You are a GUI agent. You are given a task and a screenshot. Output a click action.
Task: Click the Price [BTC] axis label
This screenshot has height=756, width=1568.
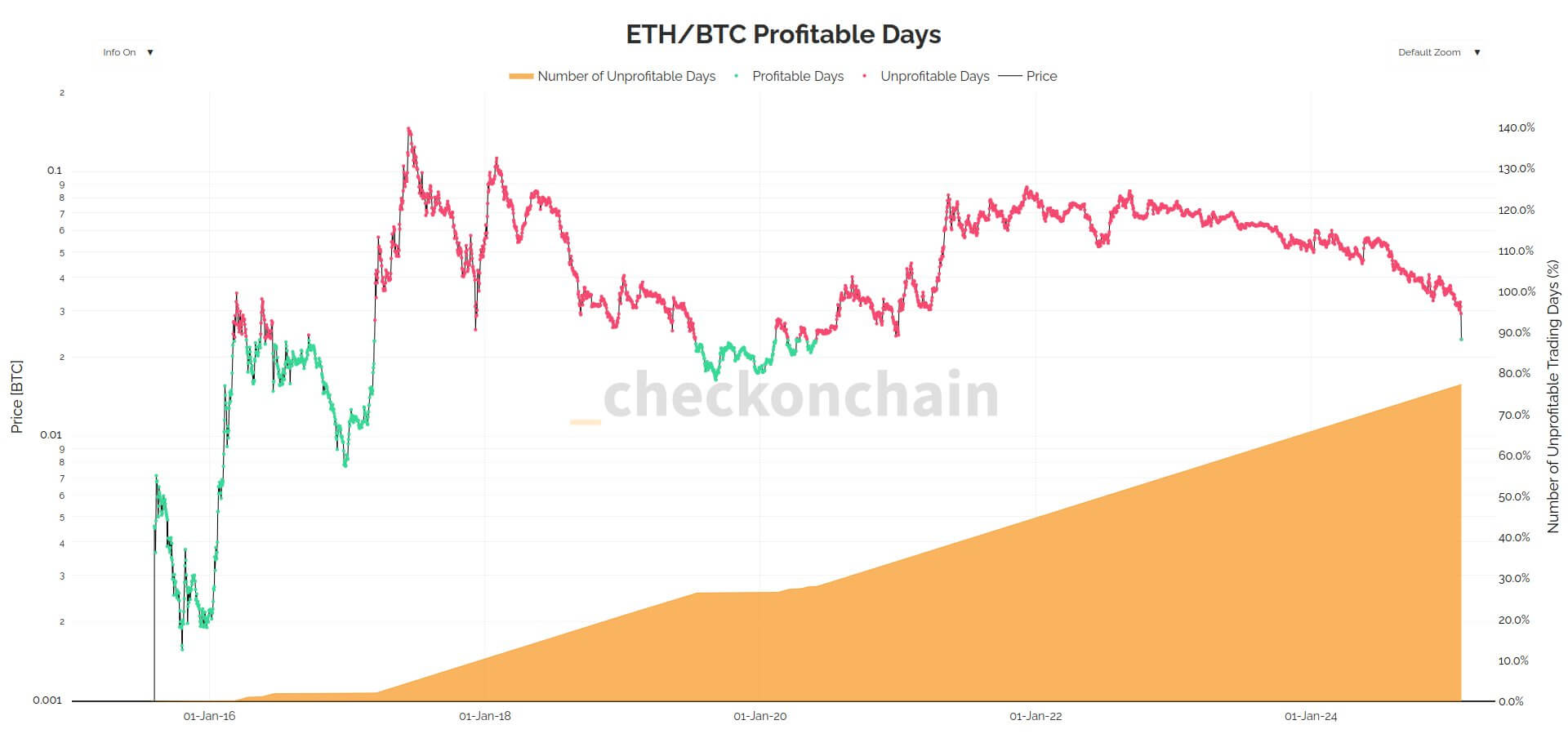pos(18,394)
